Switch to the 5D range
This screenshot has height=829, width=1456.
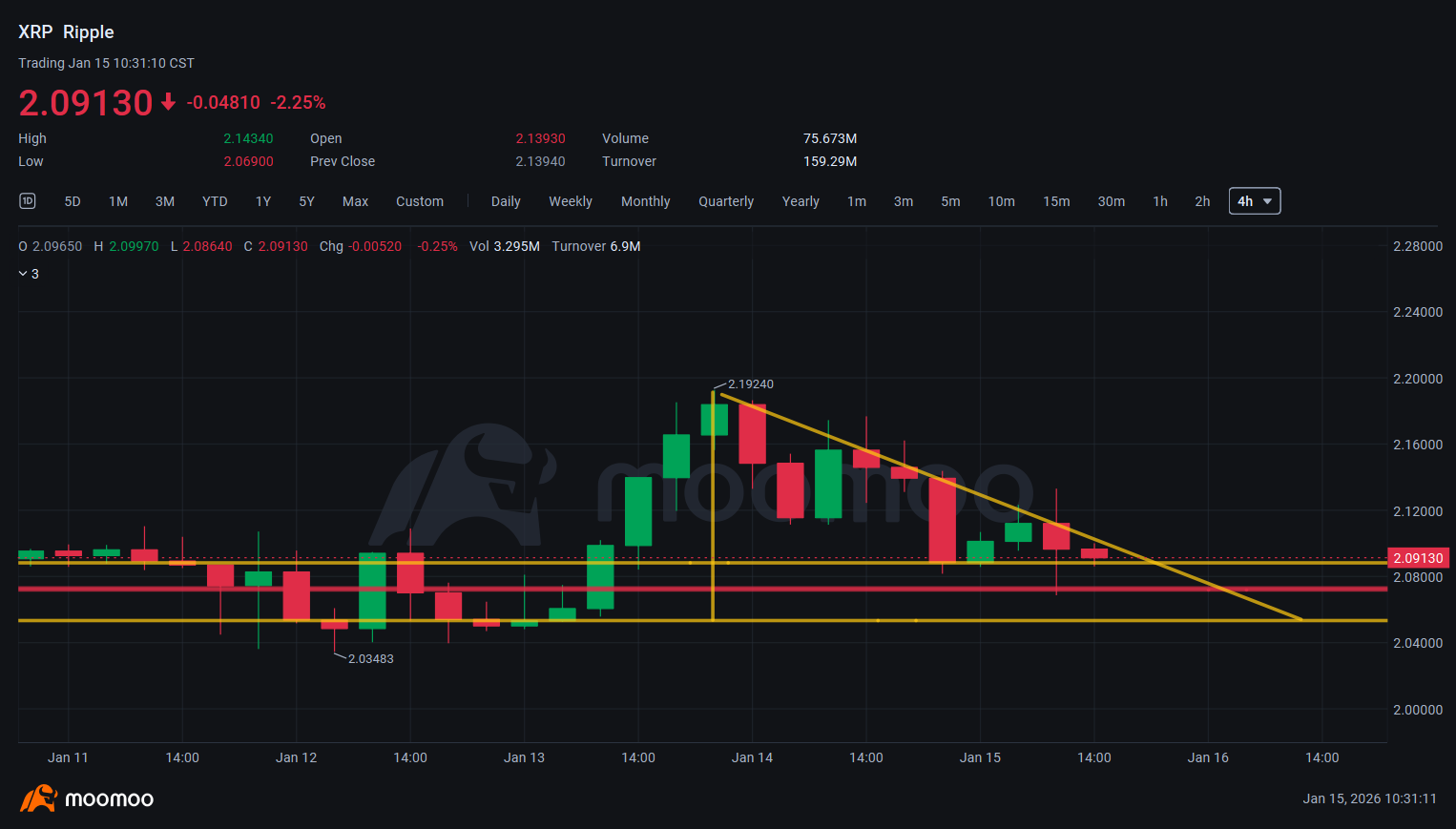point(73,201)
